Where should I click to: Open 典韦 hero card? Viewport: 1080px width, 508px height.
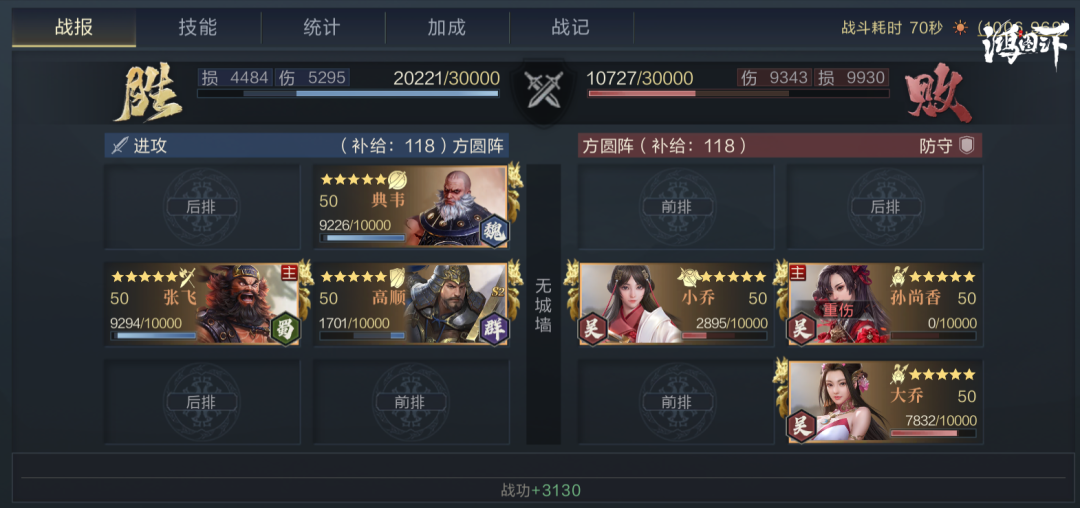tap(411, 207)
